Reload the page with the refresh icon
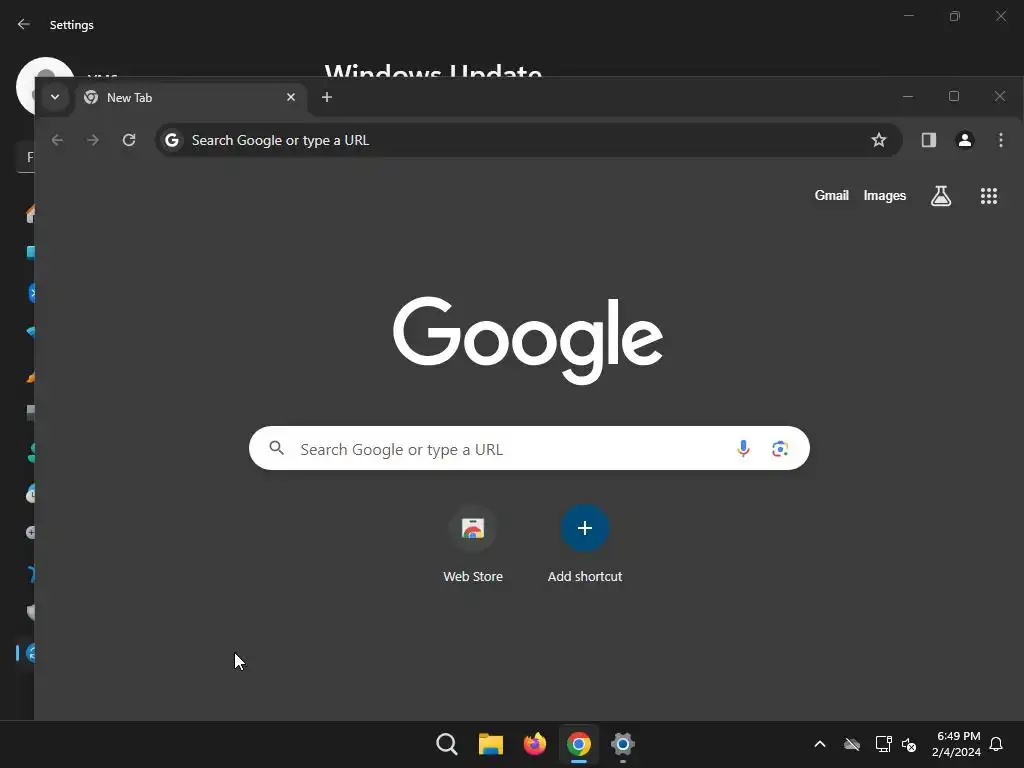 [129, 140]
